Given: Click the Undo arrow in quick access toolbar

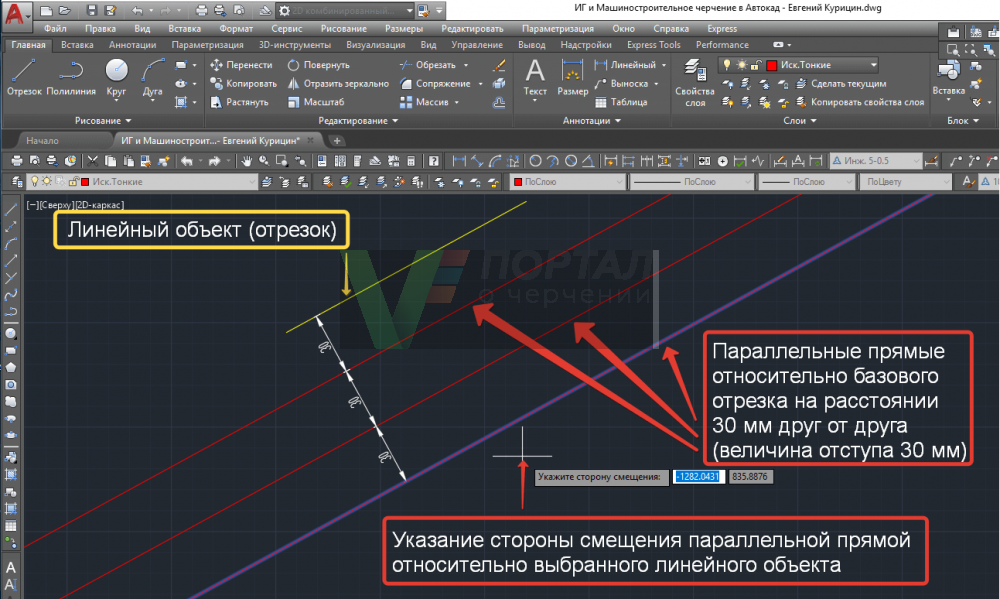Looking at the screenshot, I should pyautogui.click(x=137, y=10).
